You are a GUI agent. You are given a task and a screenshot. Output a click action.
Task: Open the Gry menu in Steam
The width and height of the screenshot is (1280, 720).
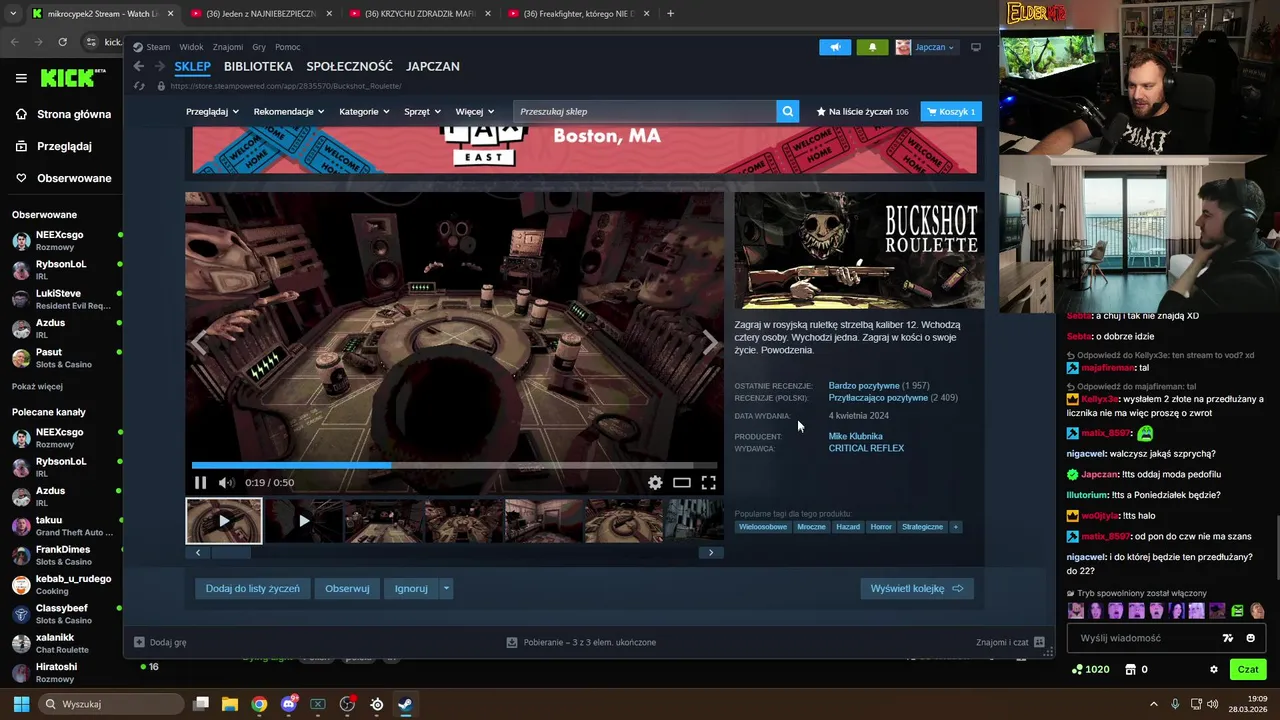tap(259, 47)
